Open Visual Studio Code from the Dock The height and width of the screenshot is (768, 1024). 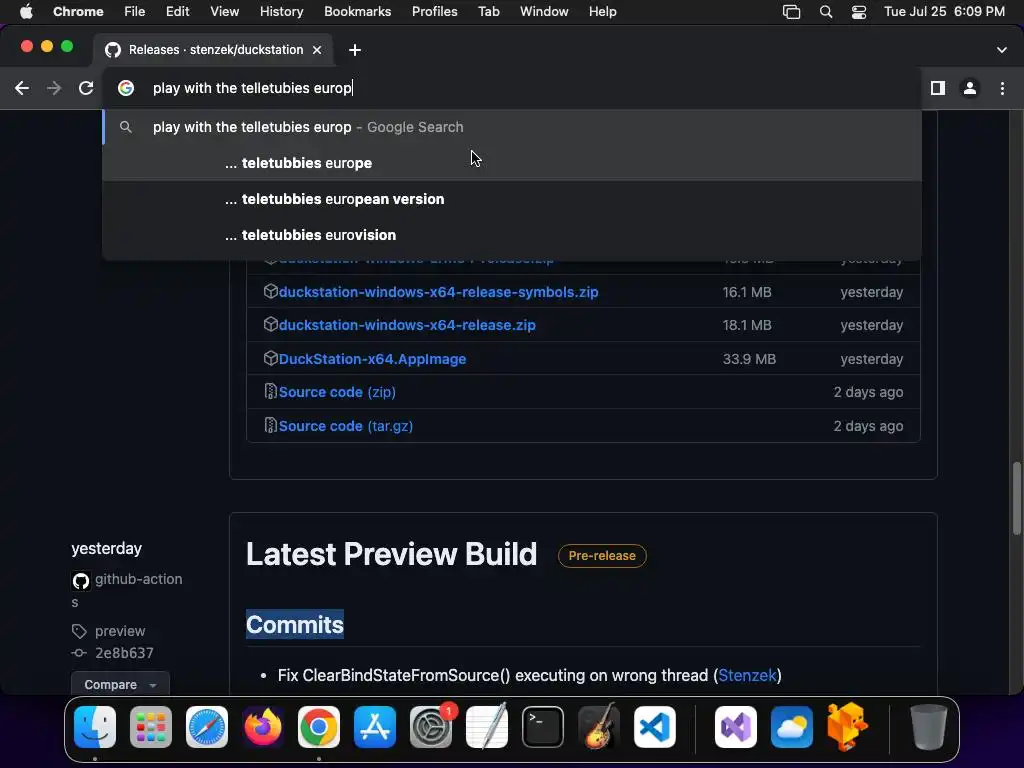click(x=655, y=727)
